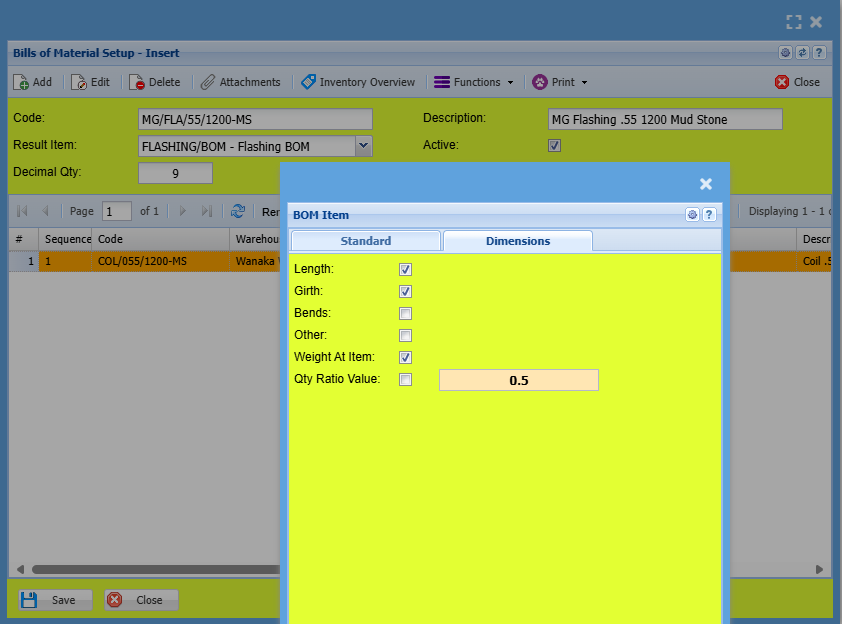Screen dimensions: 842x624
Task: Switch to the Standard tab
Action: (365, 241)
